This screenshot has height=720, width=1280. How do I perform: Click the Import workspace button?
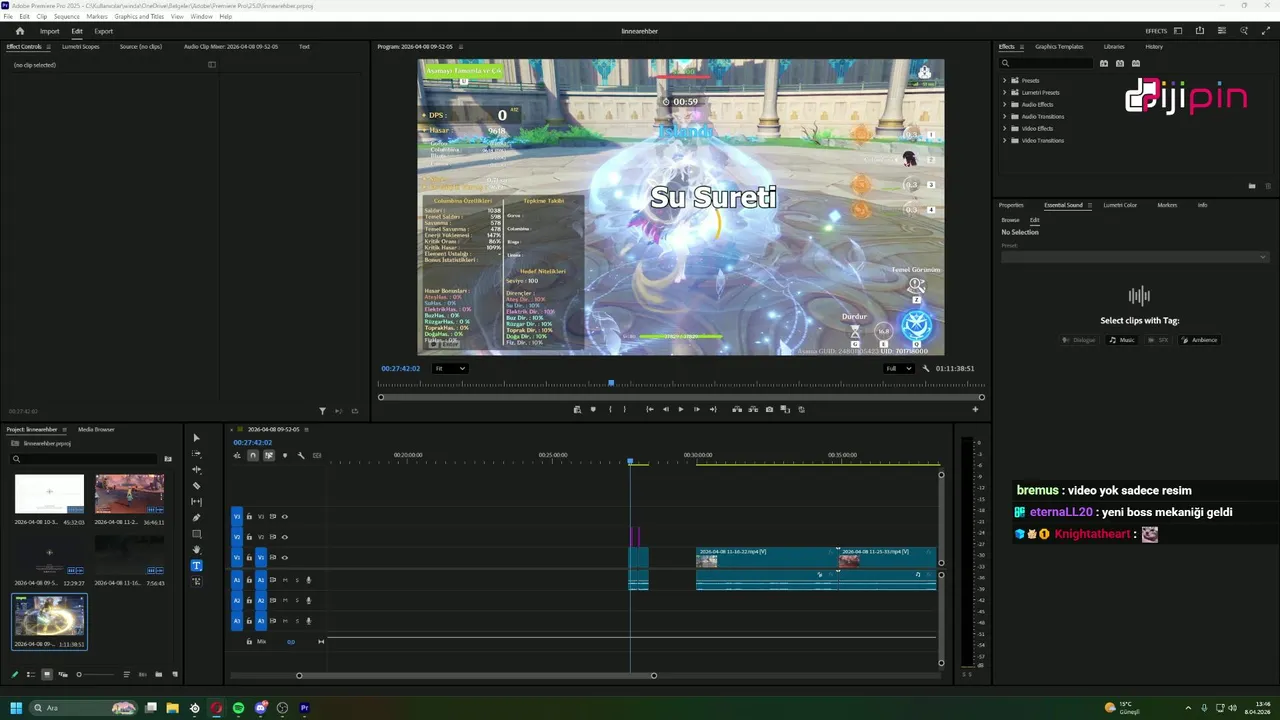49,31
